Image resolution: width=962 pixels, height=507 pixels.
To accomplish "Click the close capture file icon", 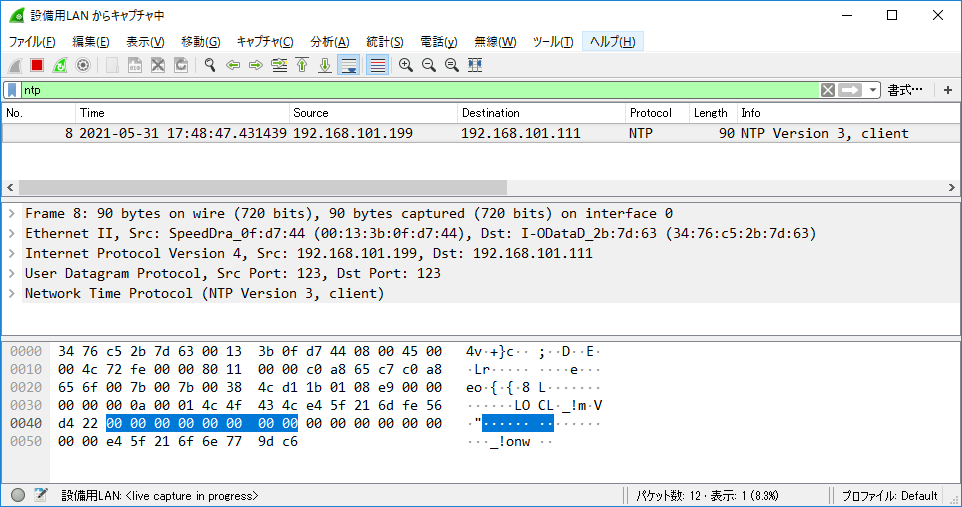I will pyautogui.click(x=158, y=65).
